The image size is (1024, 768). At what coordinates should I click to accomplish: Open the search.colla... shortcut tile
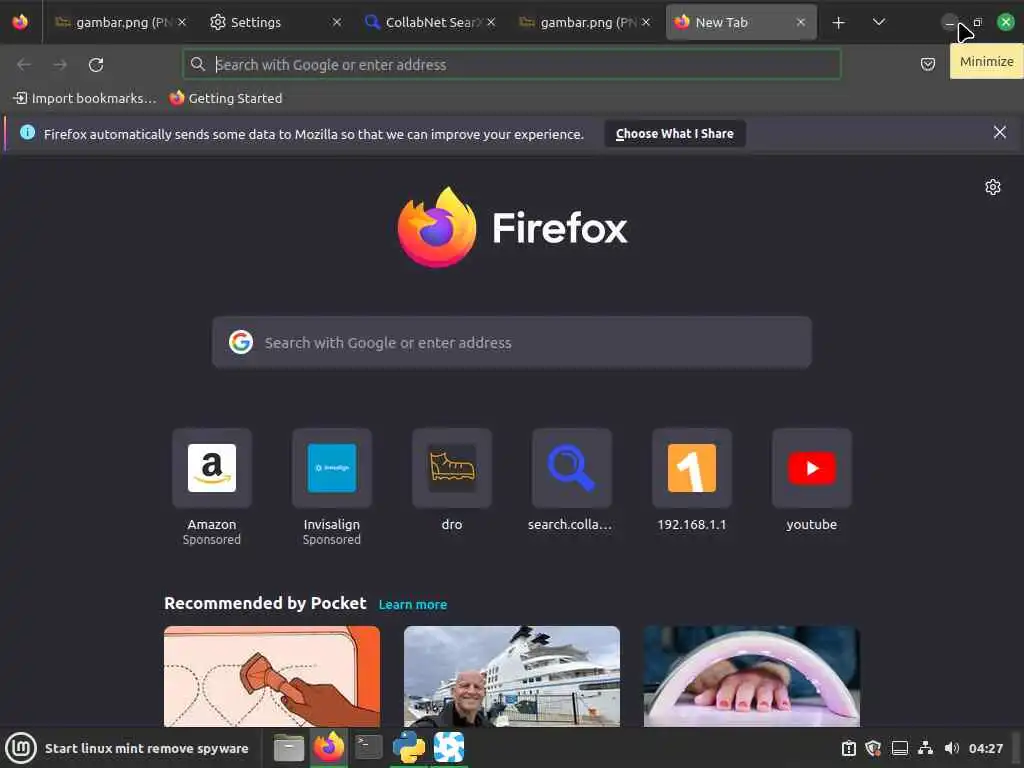[x=571, y=480]
